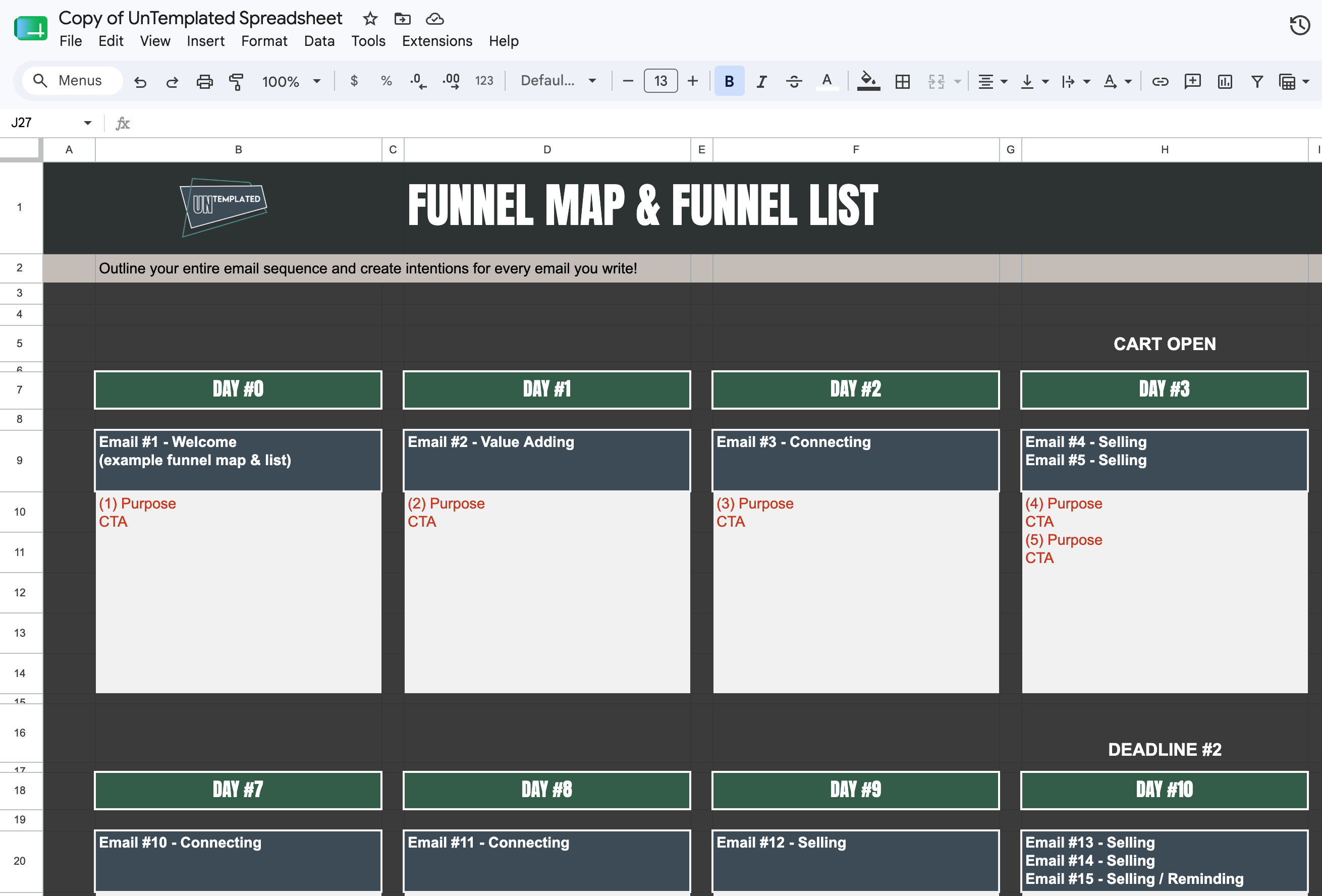Click the Redo arrow icon
This screenshot has height=896, width=1322.
(x=172, y=81)
